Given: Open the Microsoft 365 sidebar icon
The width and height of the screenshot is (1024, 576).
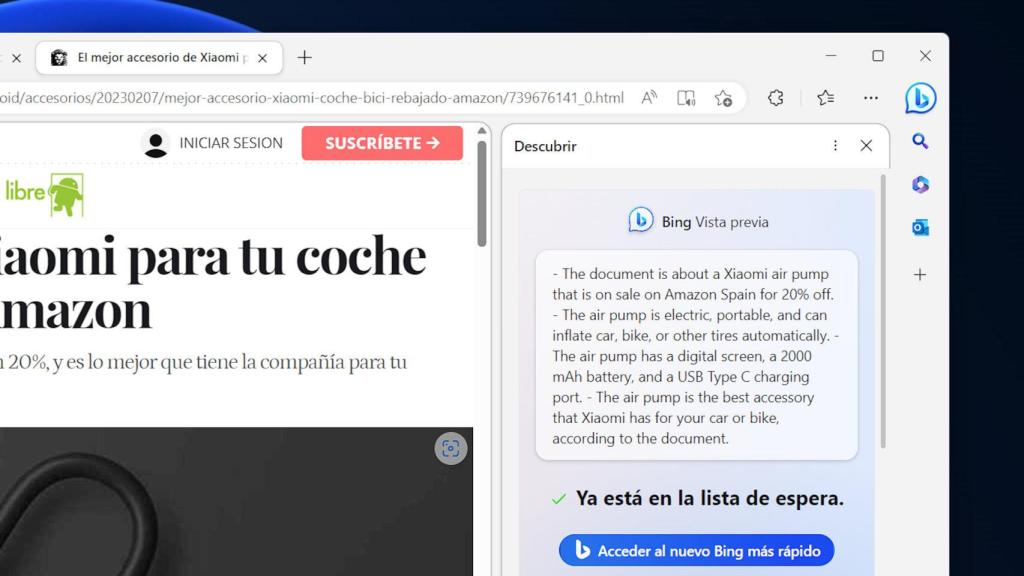Looking at the screenshot, I should pyautogui.click(x=920, y=185).
